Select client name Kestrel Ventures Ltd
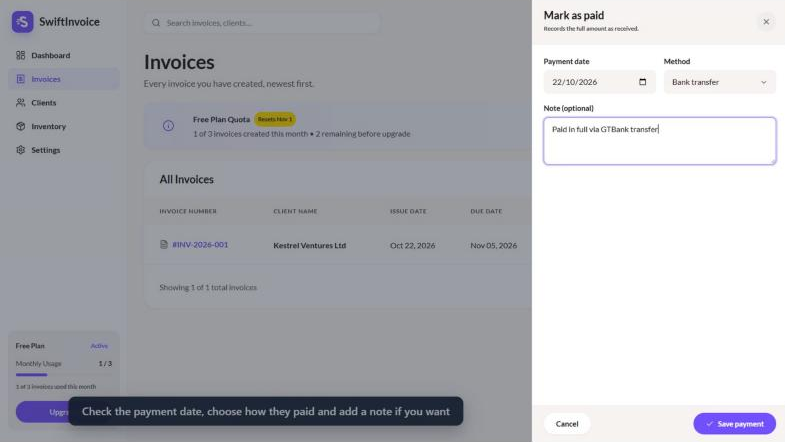Viewport: 785px width, 442px height. (x=309, y=245)
